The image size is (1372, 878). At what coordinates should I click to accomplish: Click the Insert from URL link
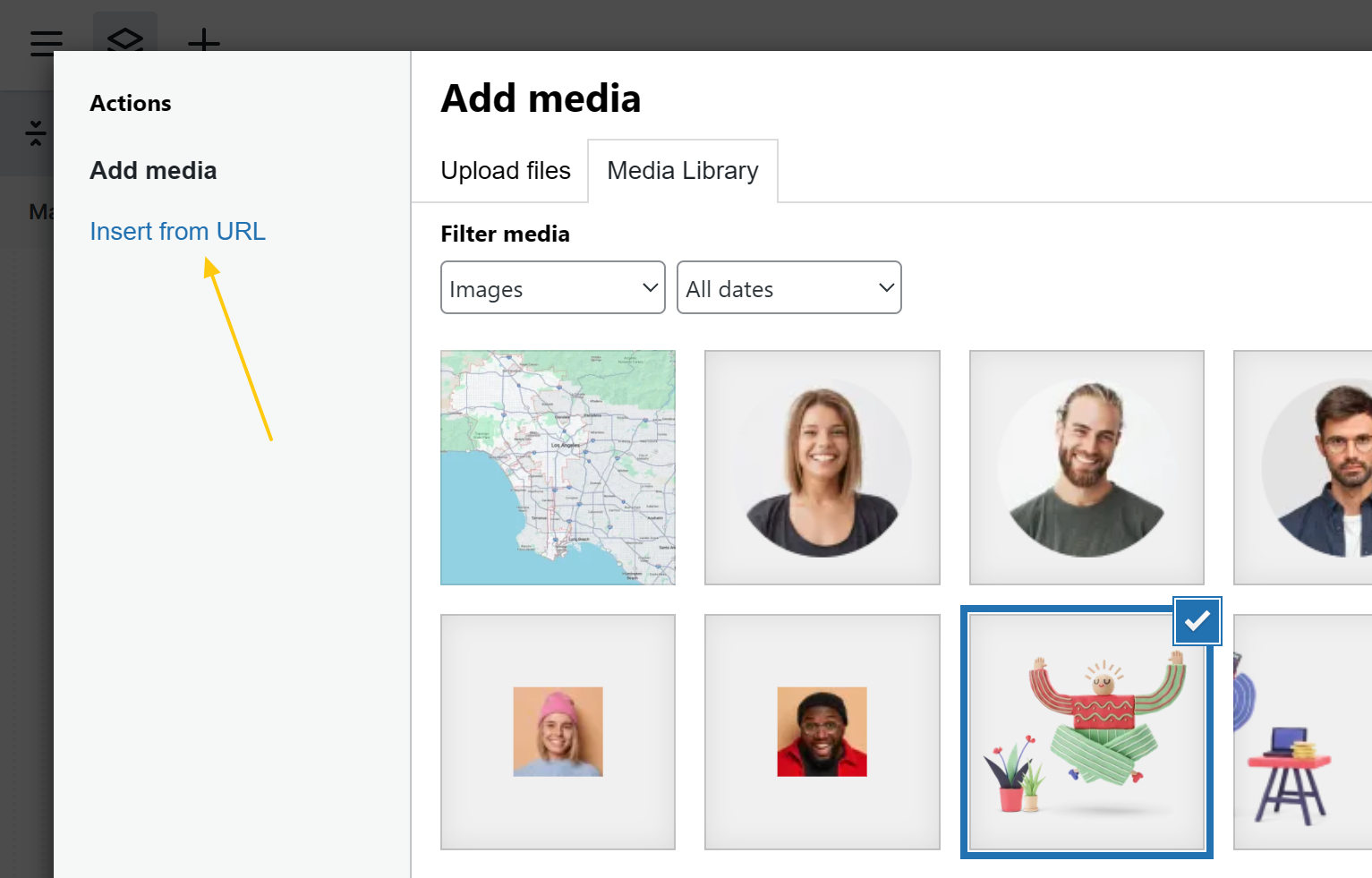pyautogui.click(x=177, y=232)
